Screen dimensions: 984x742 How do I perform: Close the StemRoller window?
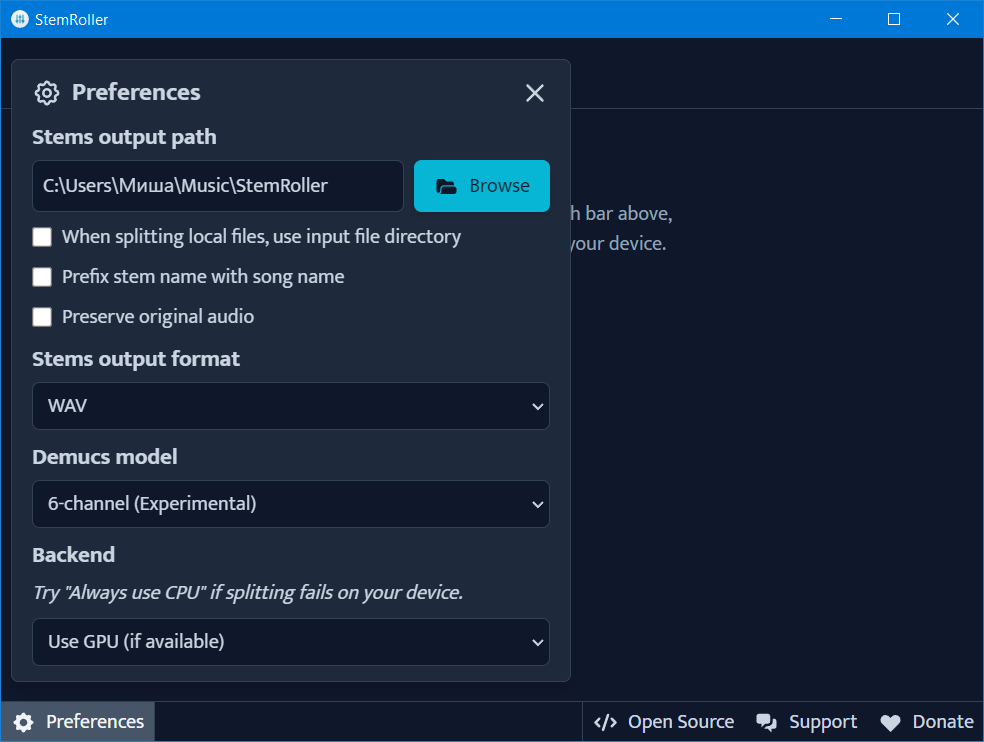(x=953, y=19)
